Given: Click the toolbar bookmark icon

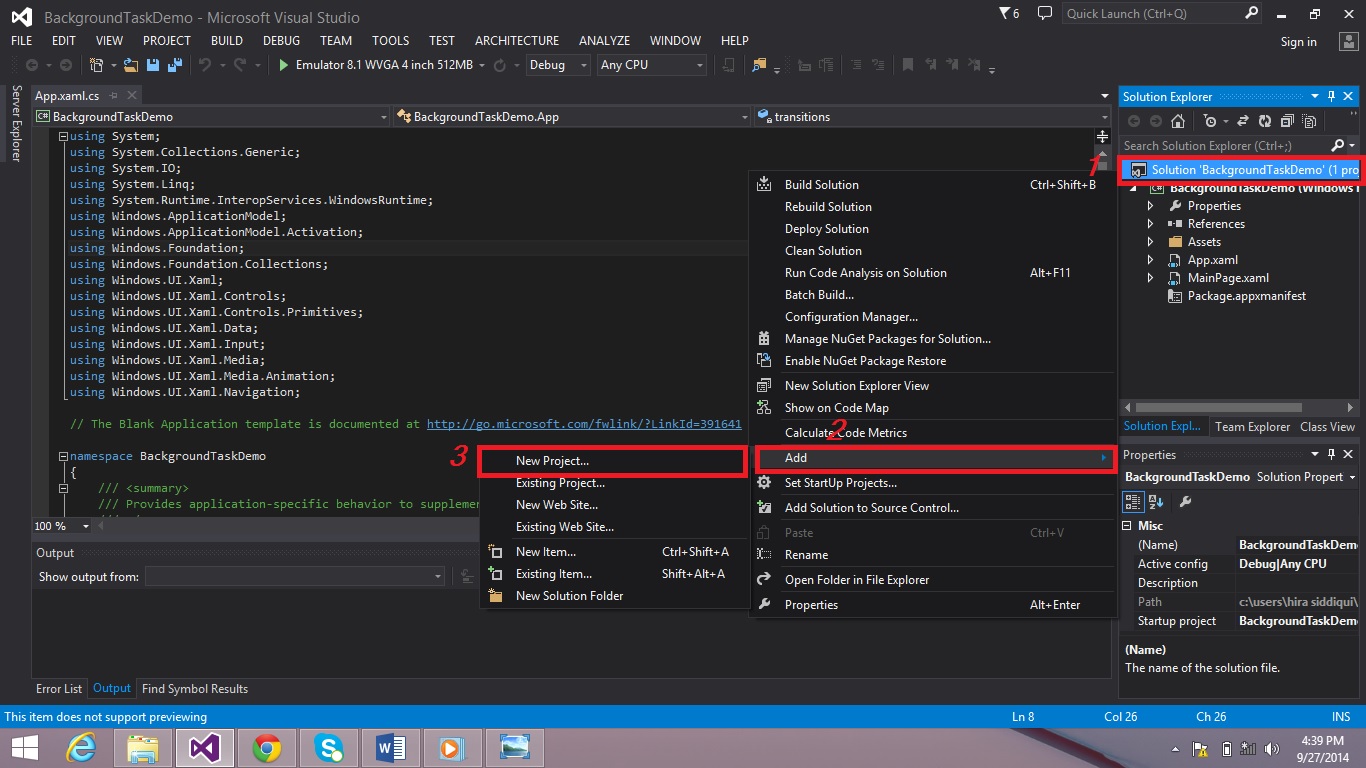Looking at the screenshot, I should pos(908,65).
